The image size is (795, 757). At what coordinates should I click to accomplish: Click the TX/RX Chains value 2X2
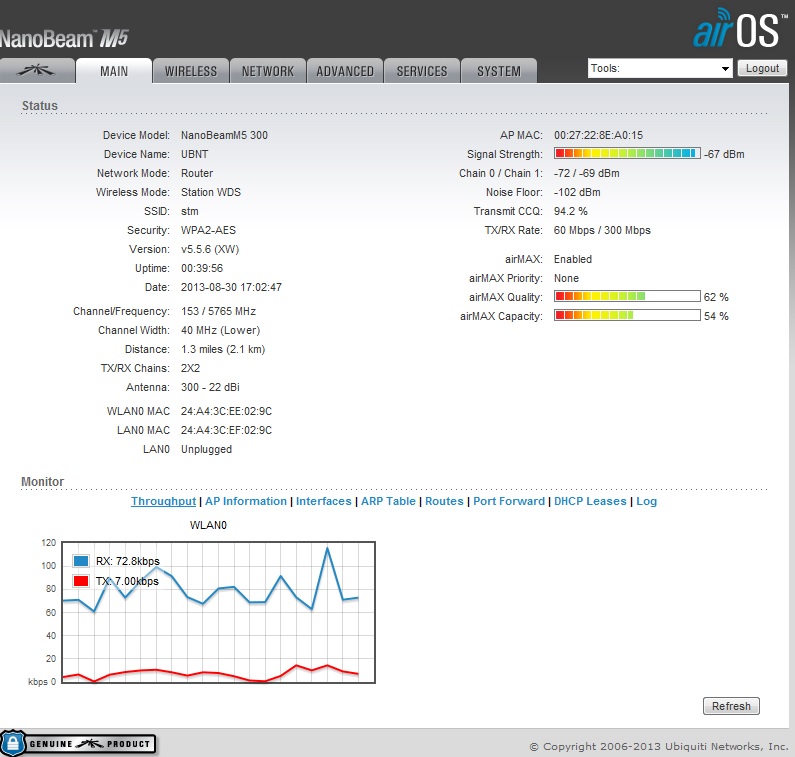point(191,369)
